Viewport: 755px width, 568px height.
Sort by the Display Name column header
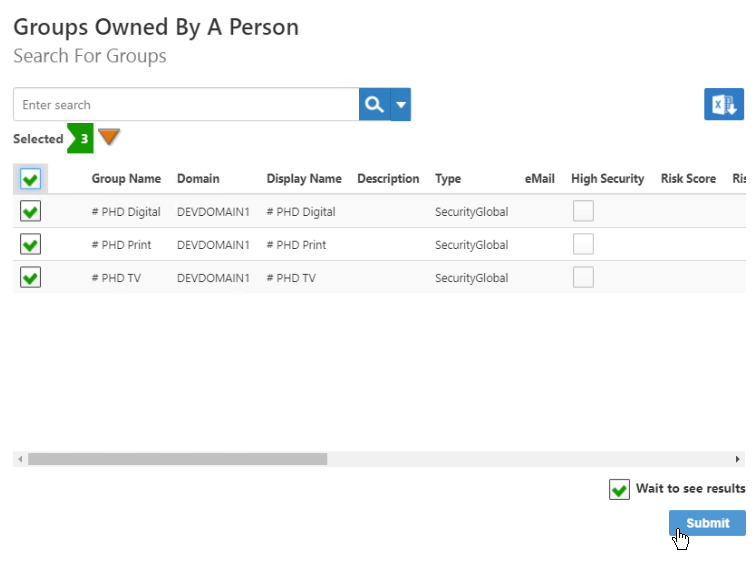304,179
